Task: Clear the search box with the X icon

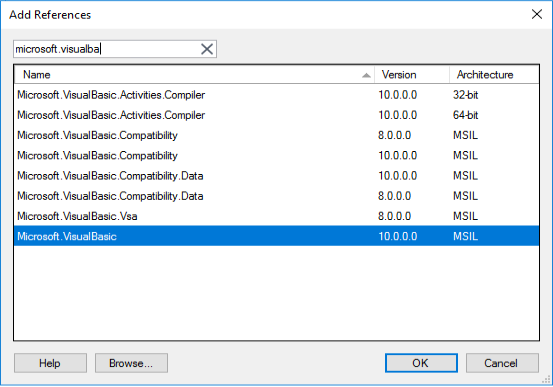Action: [x=207, y=49]
